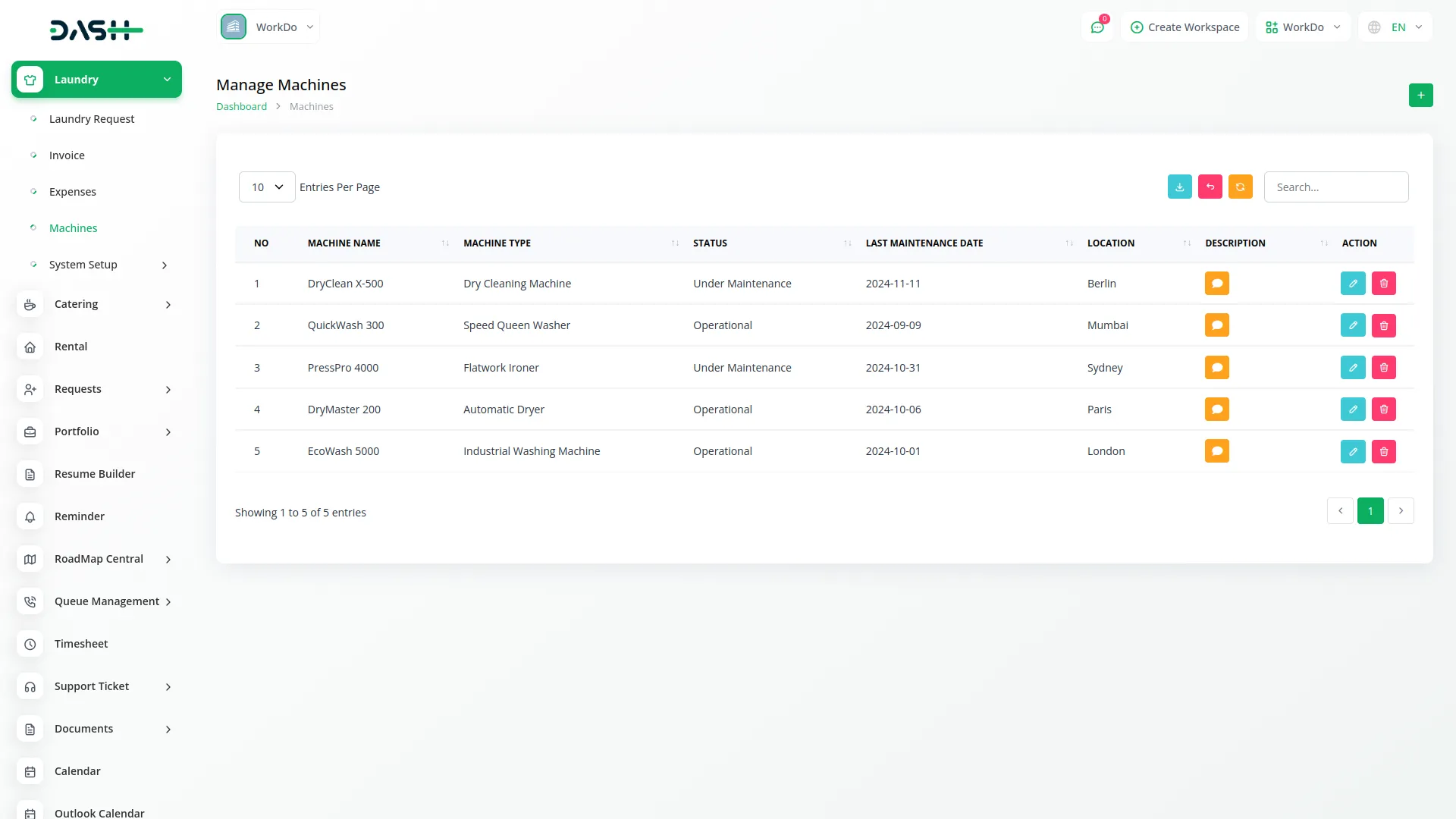Expand the Catering sidebar section

pos(76,303)
